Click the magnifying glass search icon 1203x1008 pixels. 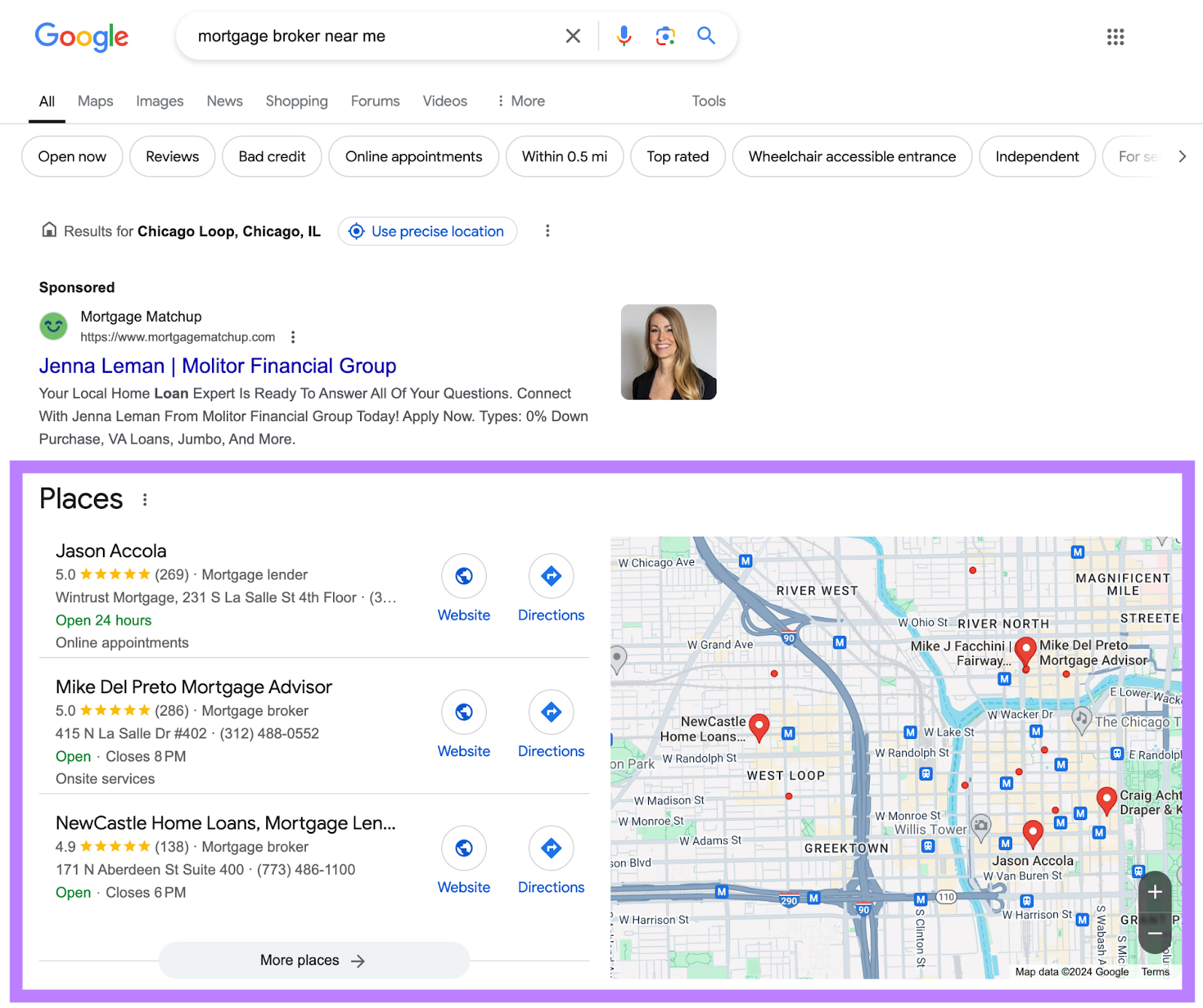pyautogui.click(x=705, y=35)
